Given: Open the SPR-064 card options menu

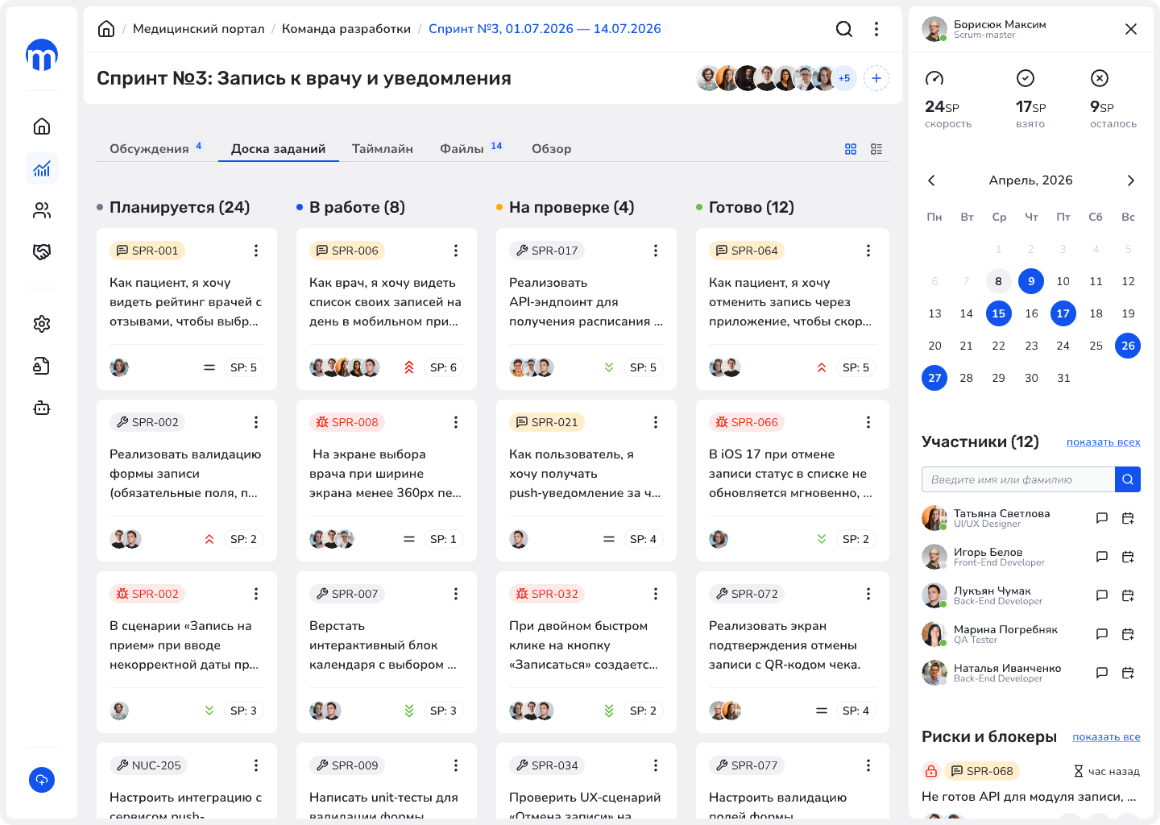Looking at the screenshot, I should 868,251.
